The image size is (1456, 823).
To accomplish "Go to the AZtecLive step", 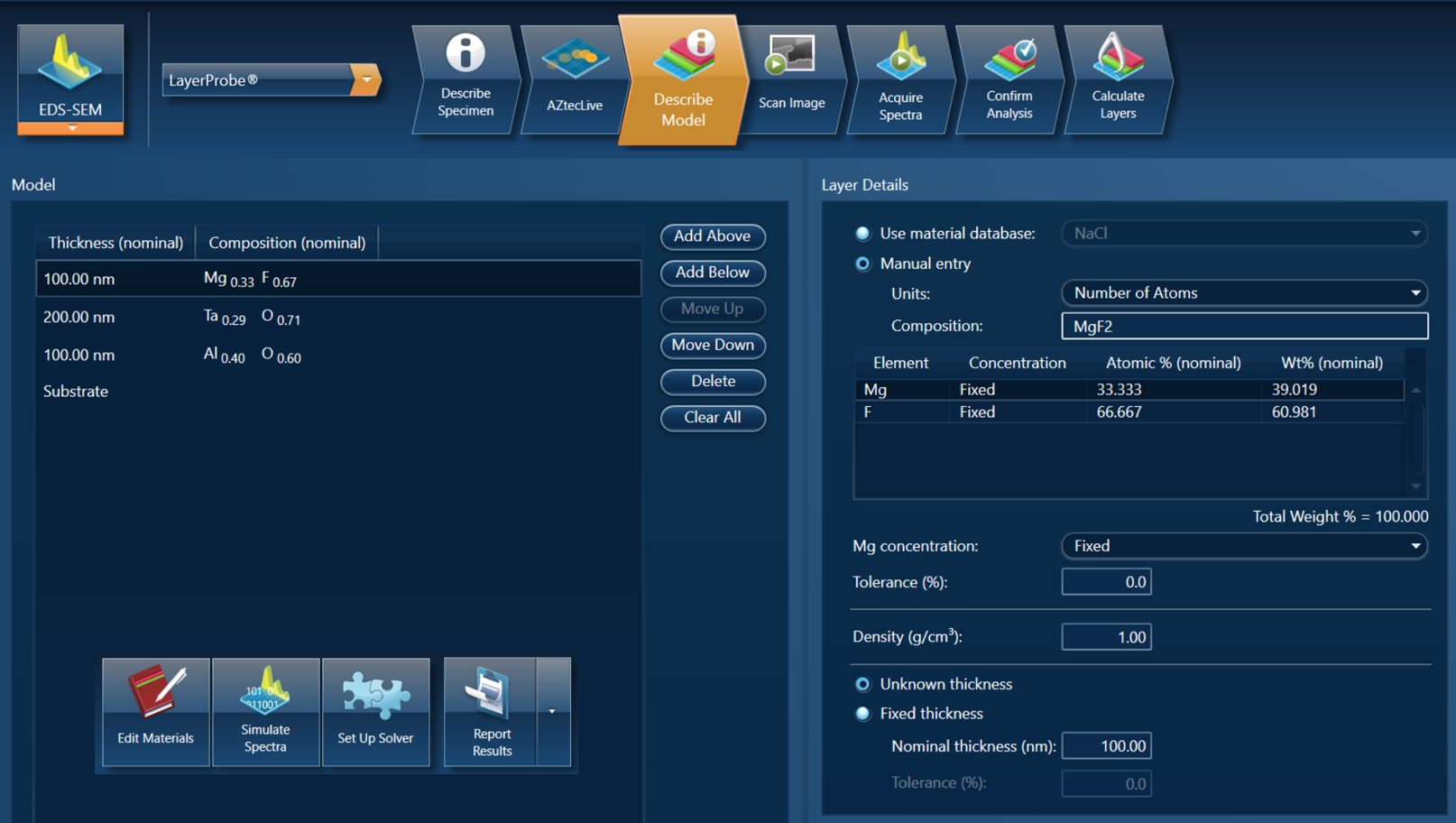I will (x=575, y=80).
